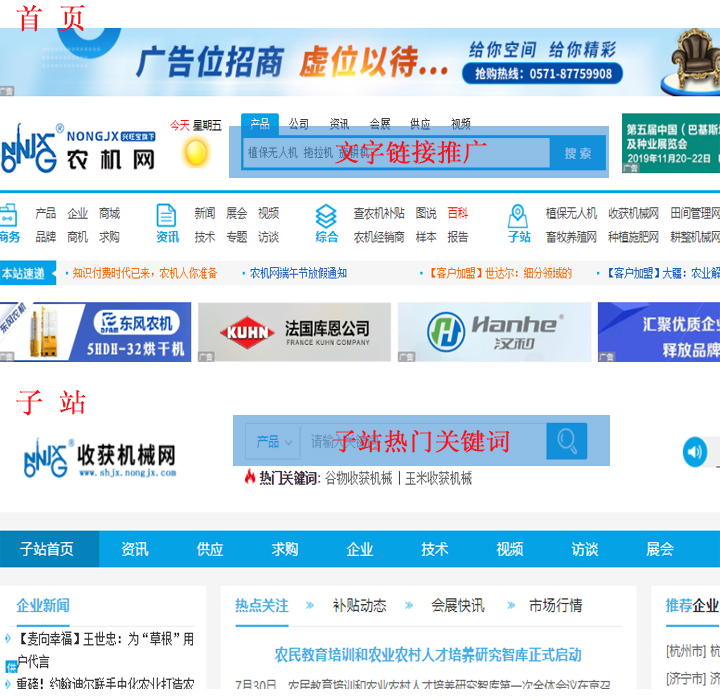The image size is (720, 700).
Task: Click the magnifier search icon in substation search
Action: [567, 441]
